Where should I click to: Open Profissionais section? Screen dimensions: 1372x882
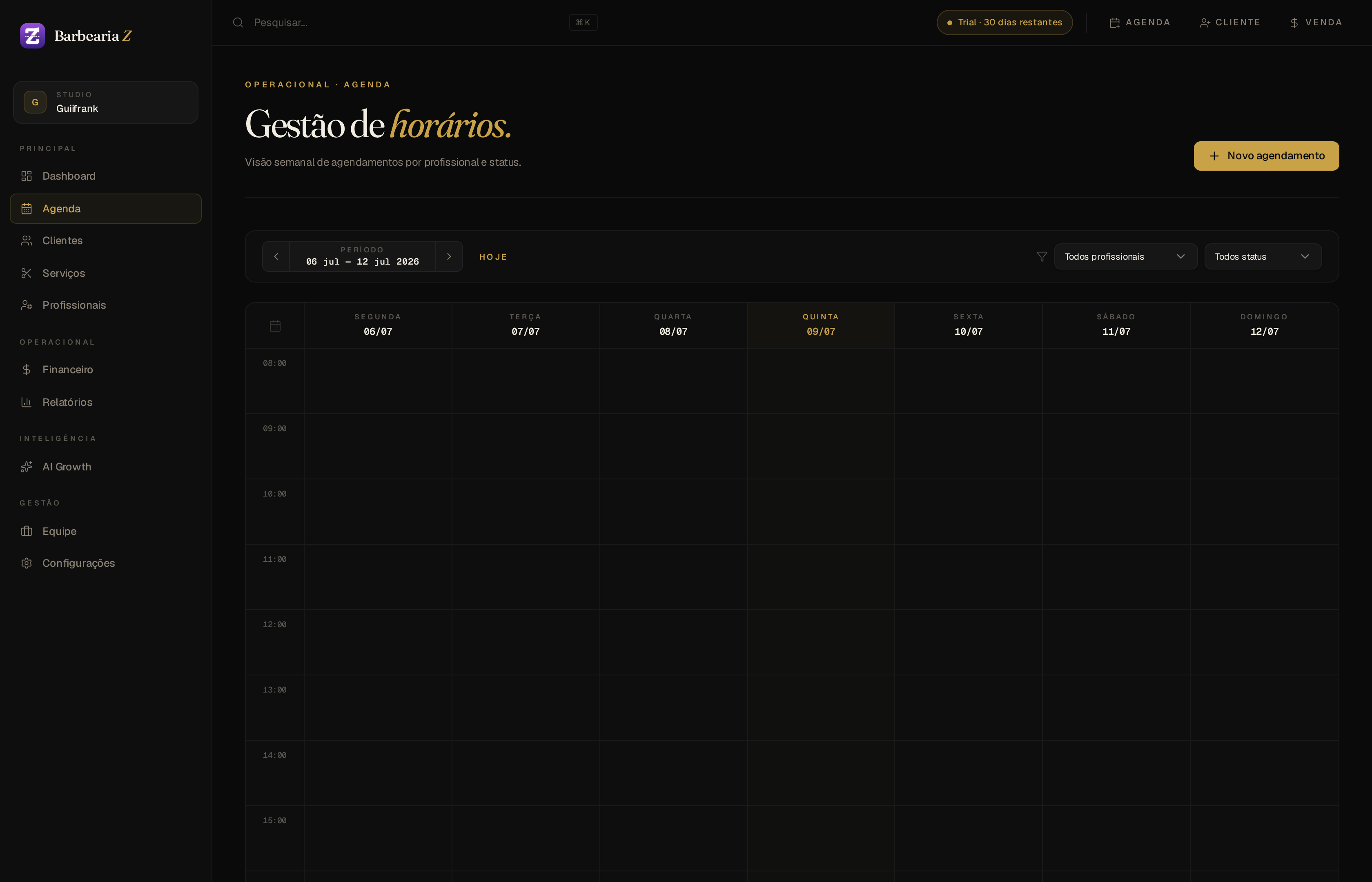pos(106,305)
